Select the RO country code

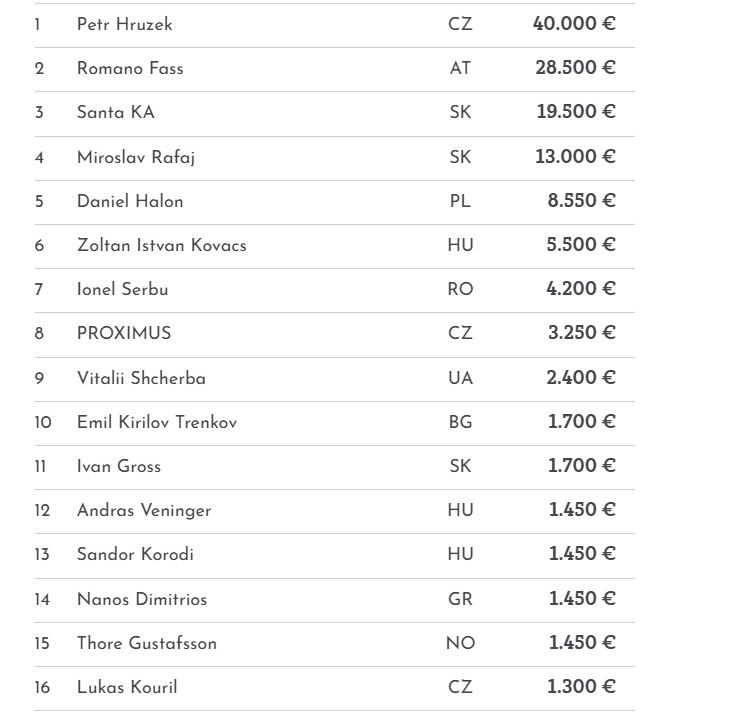(x=460, y=289)
